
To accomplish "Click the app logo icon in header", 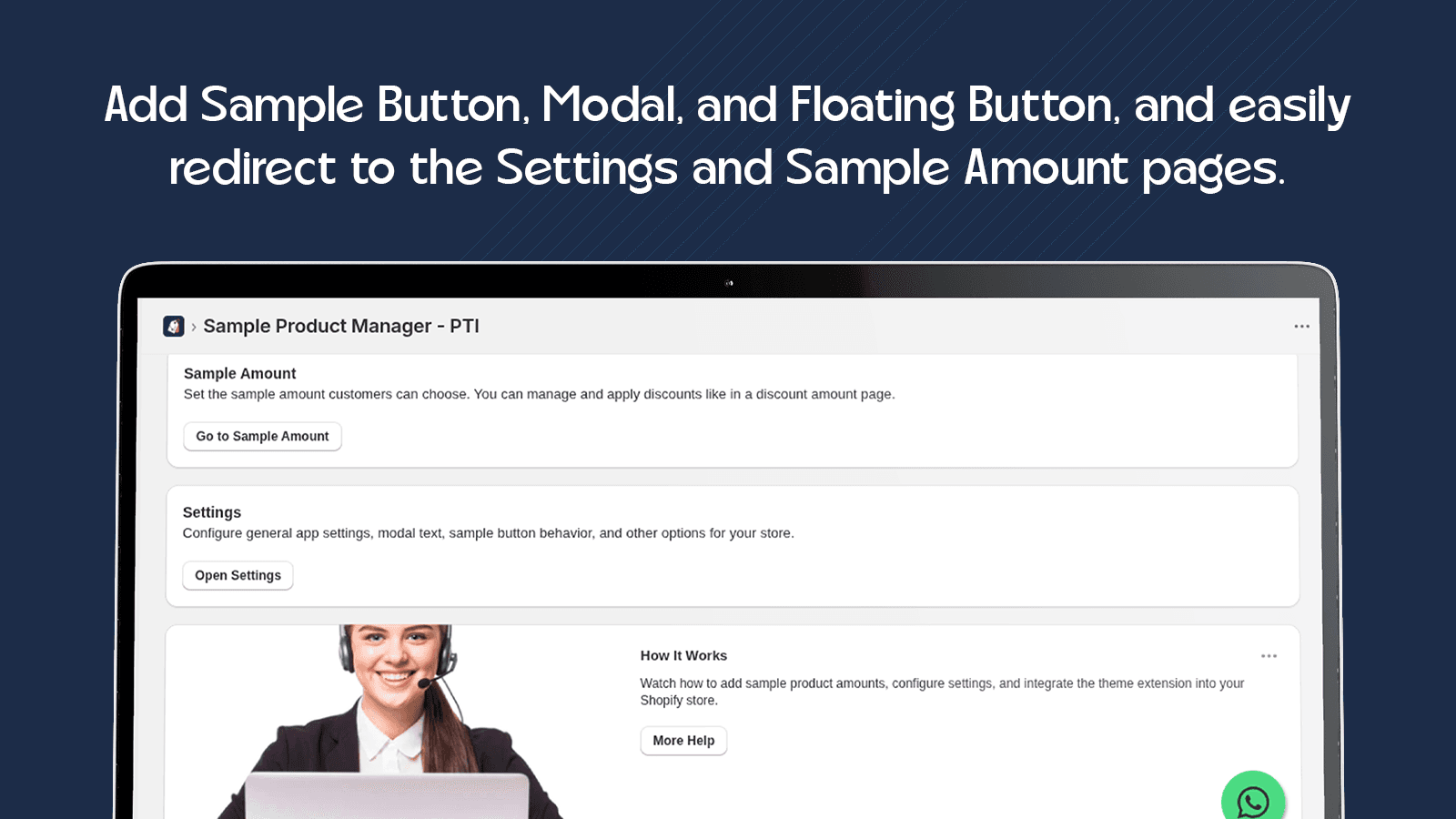I will [x=174, y=326].
